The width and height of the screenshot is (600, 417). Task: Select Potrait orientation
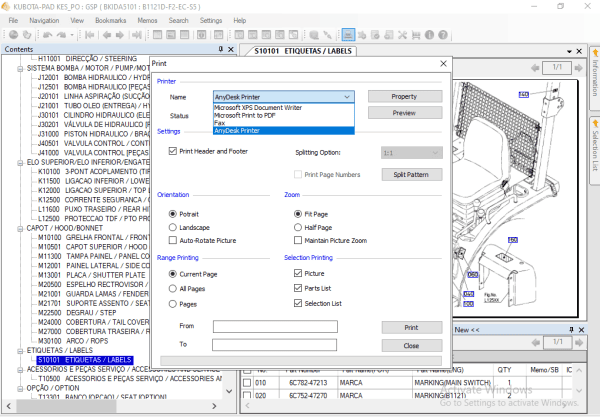pos(173,214)
